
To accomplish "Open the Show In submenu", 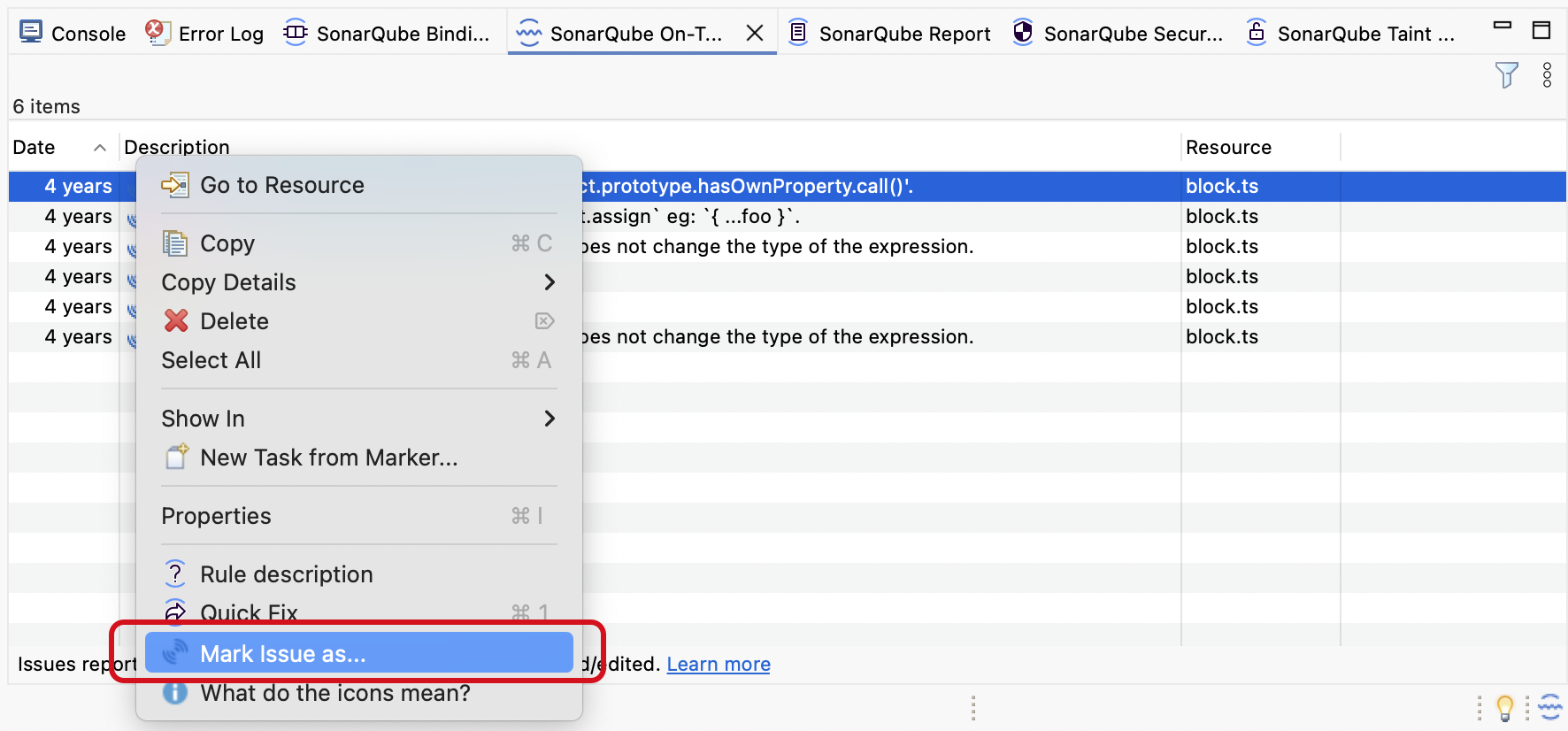I will 358,419.
